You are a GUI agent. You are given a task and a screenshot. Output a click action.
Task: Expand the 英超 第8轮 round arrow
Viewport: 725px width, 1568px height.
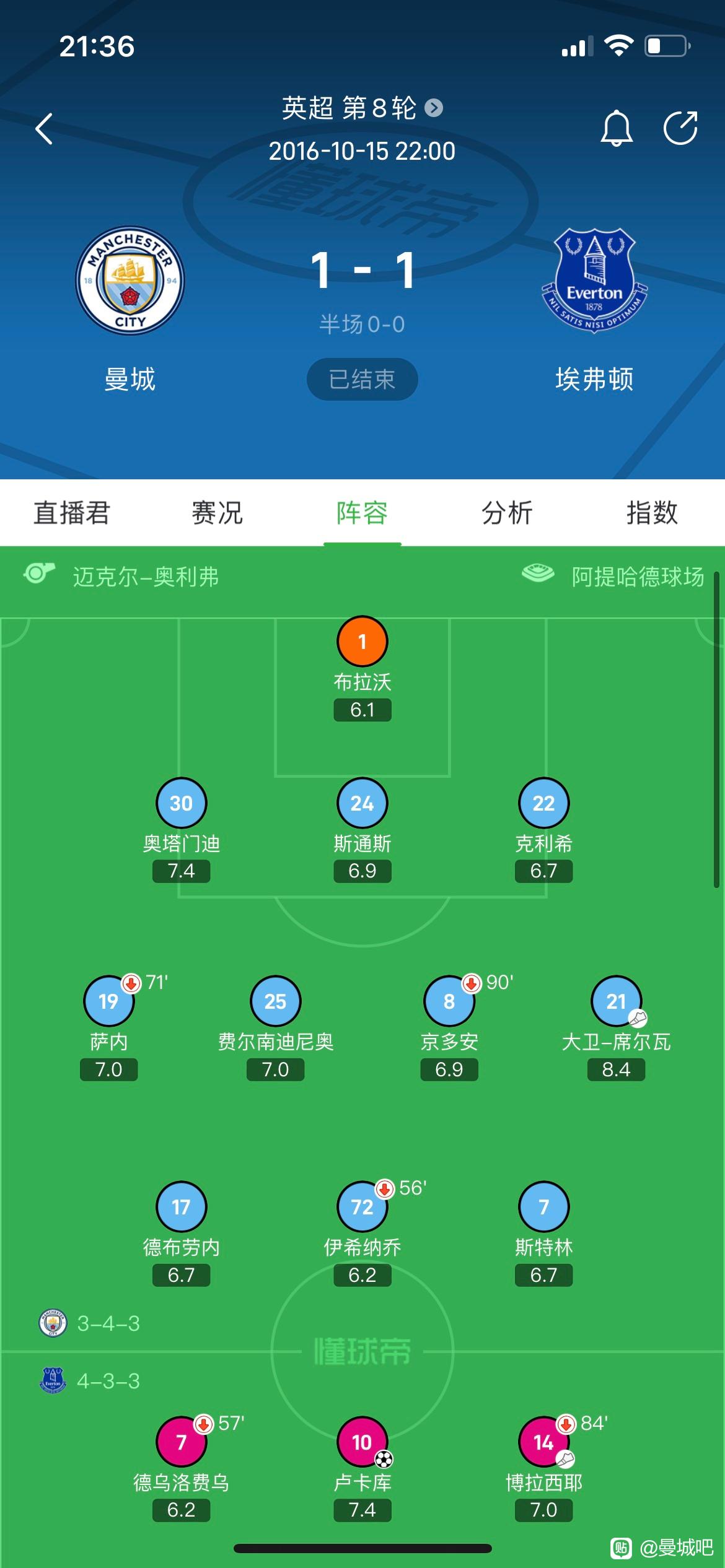tap(434, 108)
